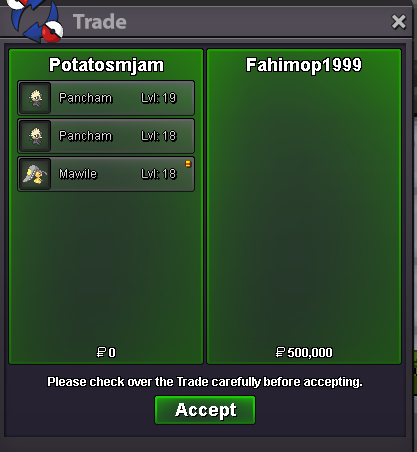Click the Level 18 Pancham sprite icon
This screenshot has width=417, height=452.
pos(35,136)
